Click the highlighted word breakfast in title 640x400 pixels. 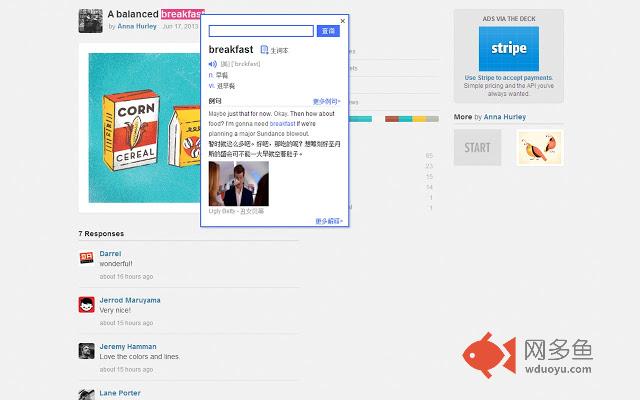(182, 14)
